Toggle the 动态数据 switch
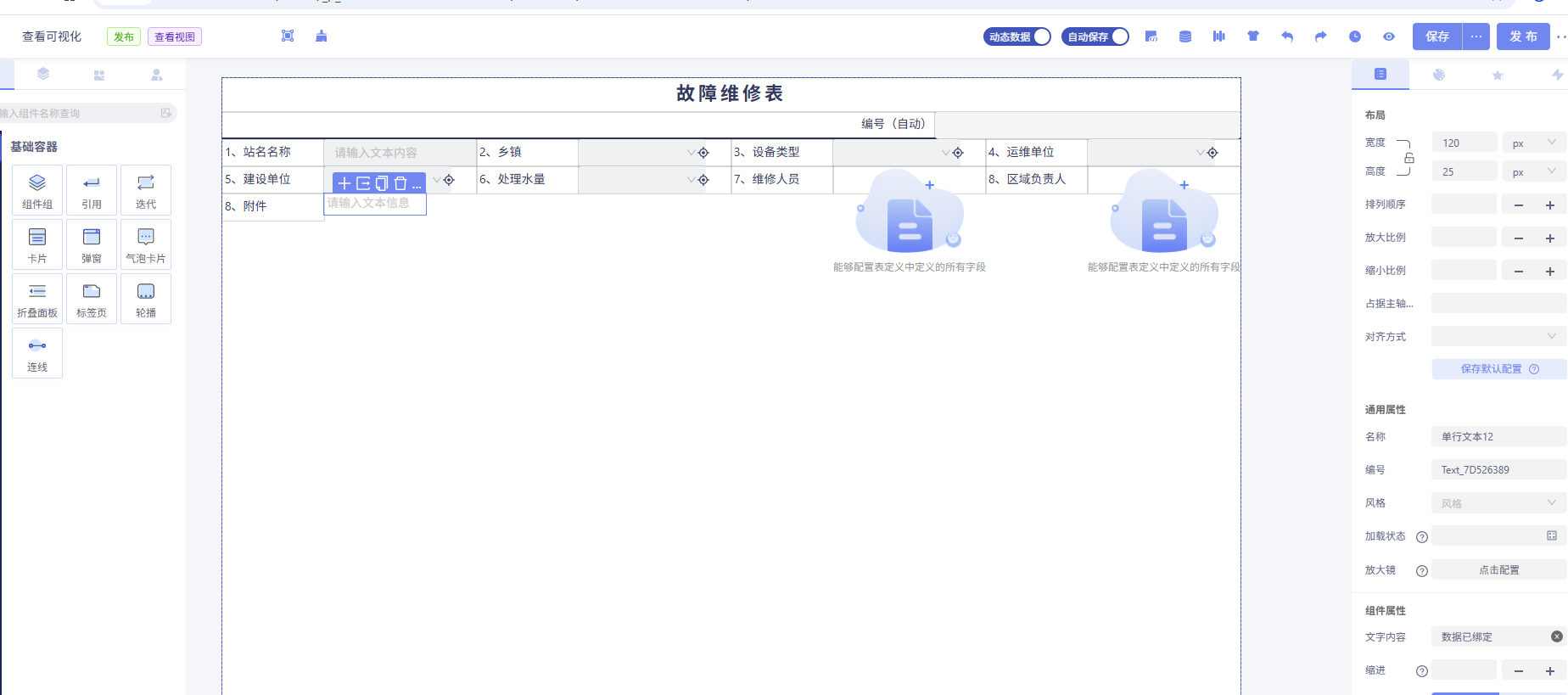Screen dimensions: 1568x695 point(1017,36)
